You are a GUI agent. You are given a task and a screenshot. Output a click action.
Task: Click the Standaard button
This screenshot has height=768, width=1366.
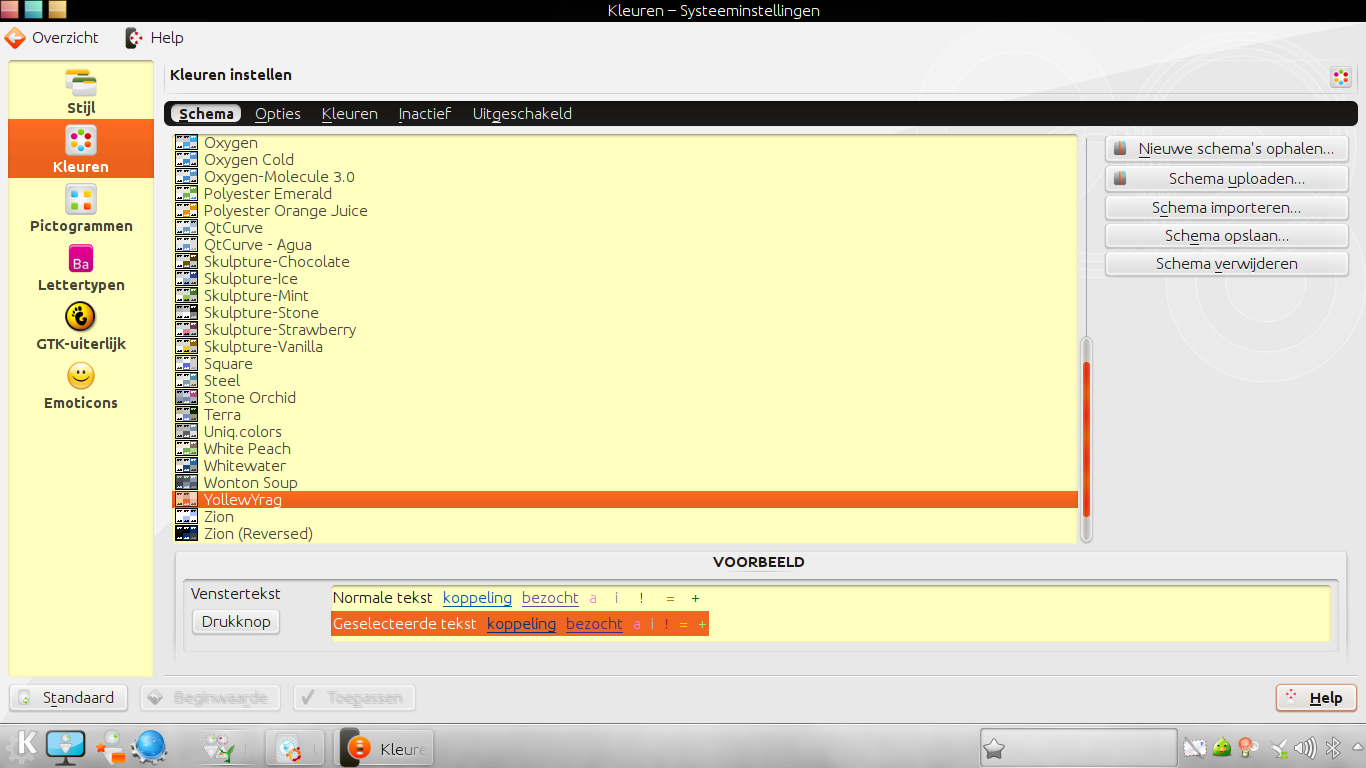[69, 698]
